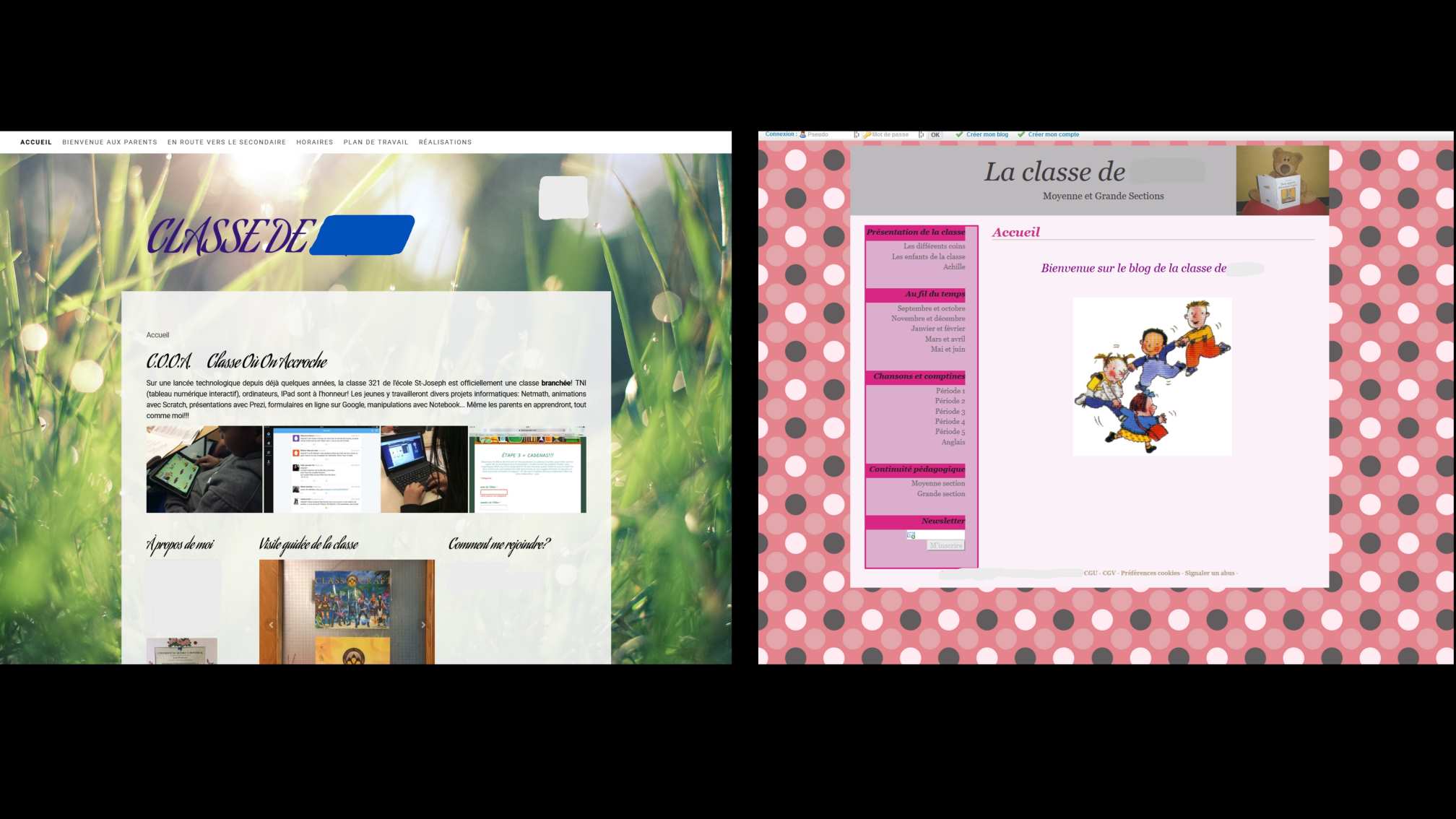
Task: Open the Grande section link
Action: coord(940,494)
